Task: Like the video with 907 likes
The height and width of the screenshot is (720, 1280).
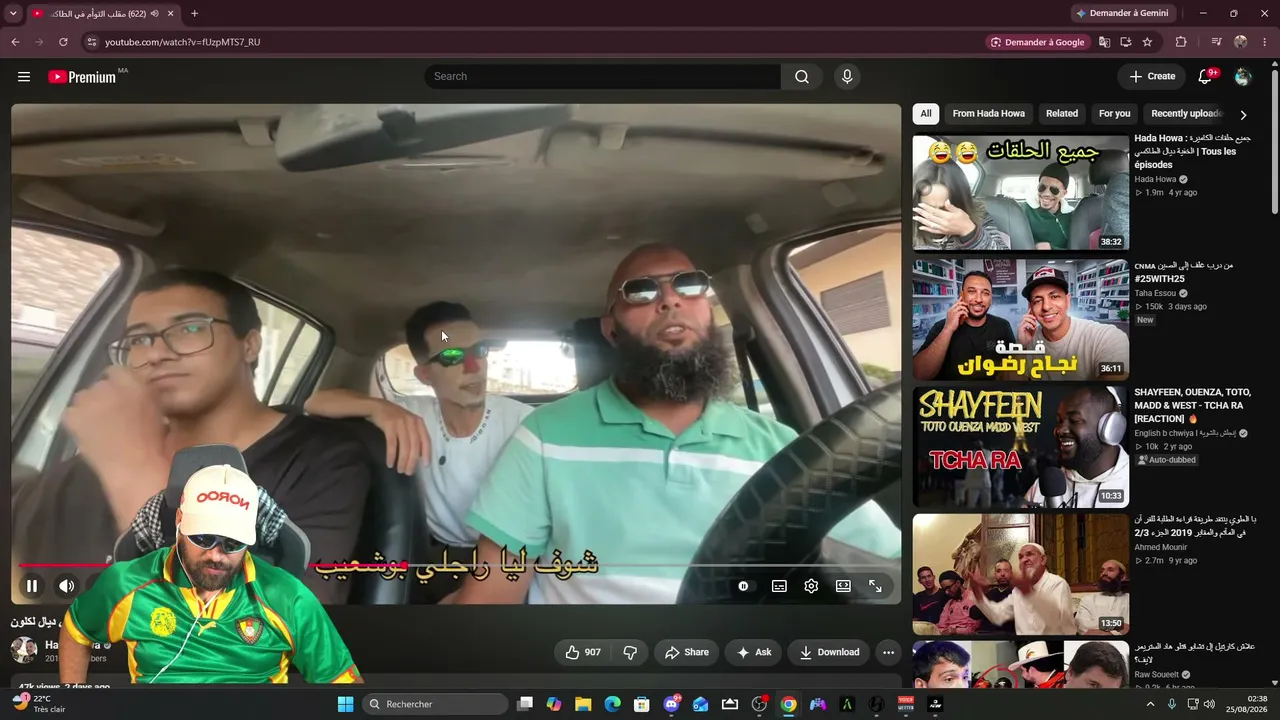Action: pos(583,652)
